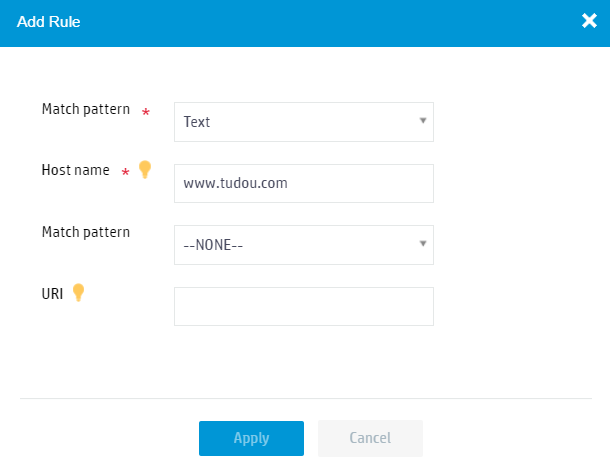The height and width of the screenshot is (474, 610).
Task: Click the red asterisk beside Host name
Action: 125,172
